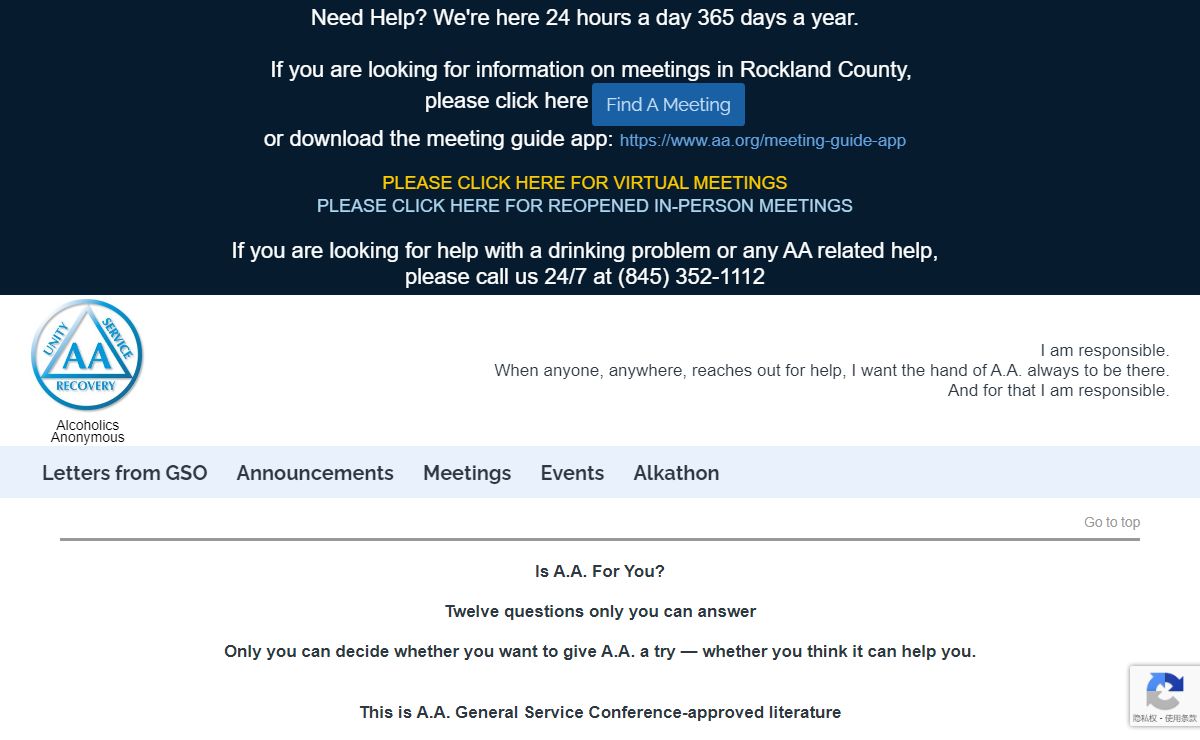This screenshot has height=740, width=1200.
Task: Click the 'I am responsible.' text
Action: [x=1105, y=351]
